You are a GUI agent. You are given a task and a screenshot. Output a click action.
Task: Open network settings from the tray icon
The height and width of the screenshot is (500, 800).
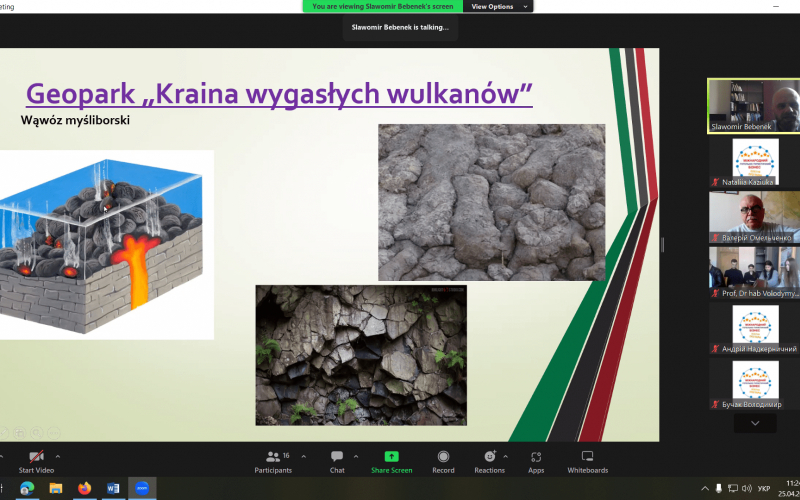coord(733,488)
